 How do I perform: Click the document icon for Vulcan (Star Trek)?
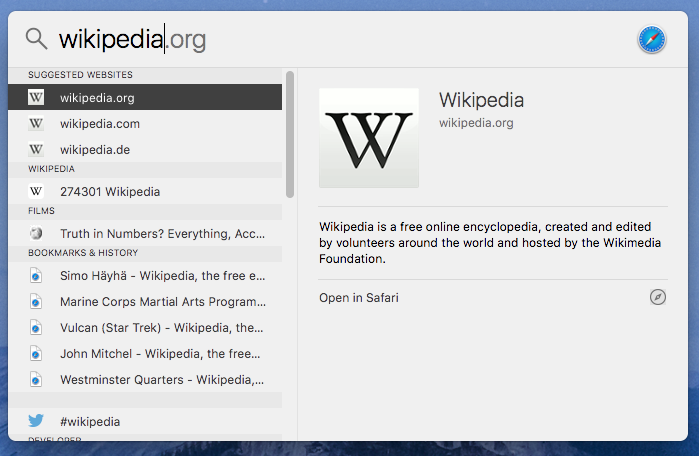pyautogui.click(x=36, y=328)
